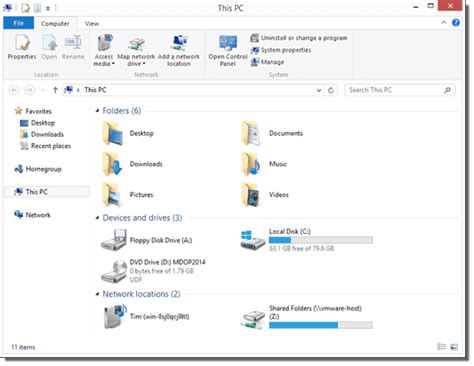Click '0 bytes free of 1.79 GB' text
This screenshot has height=366, width=474.
click(x=162, y=271)
